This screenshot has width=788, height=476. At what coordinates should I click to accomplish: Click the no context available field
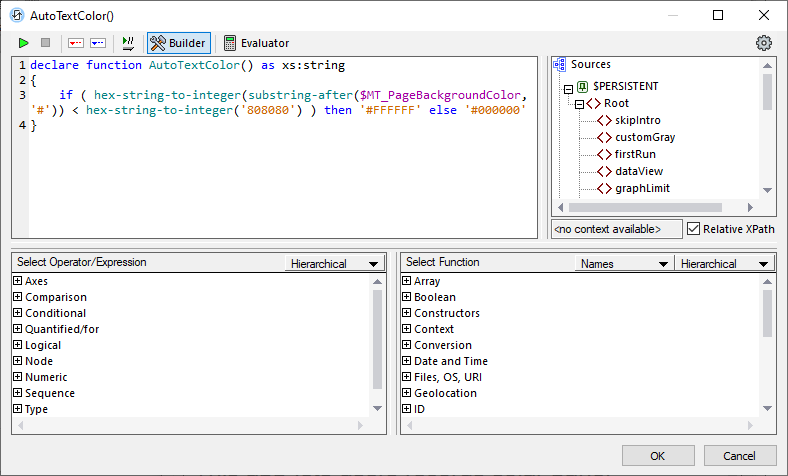(616, 229)
